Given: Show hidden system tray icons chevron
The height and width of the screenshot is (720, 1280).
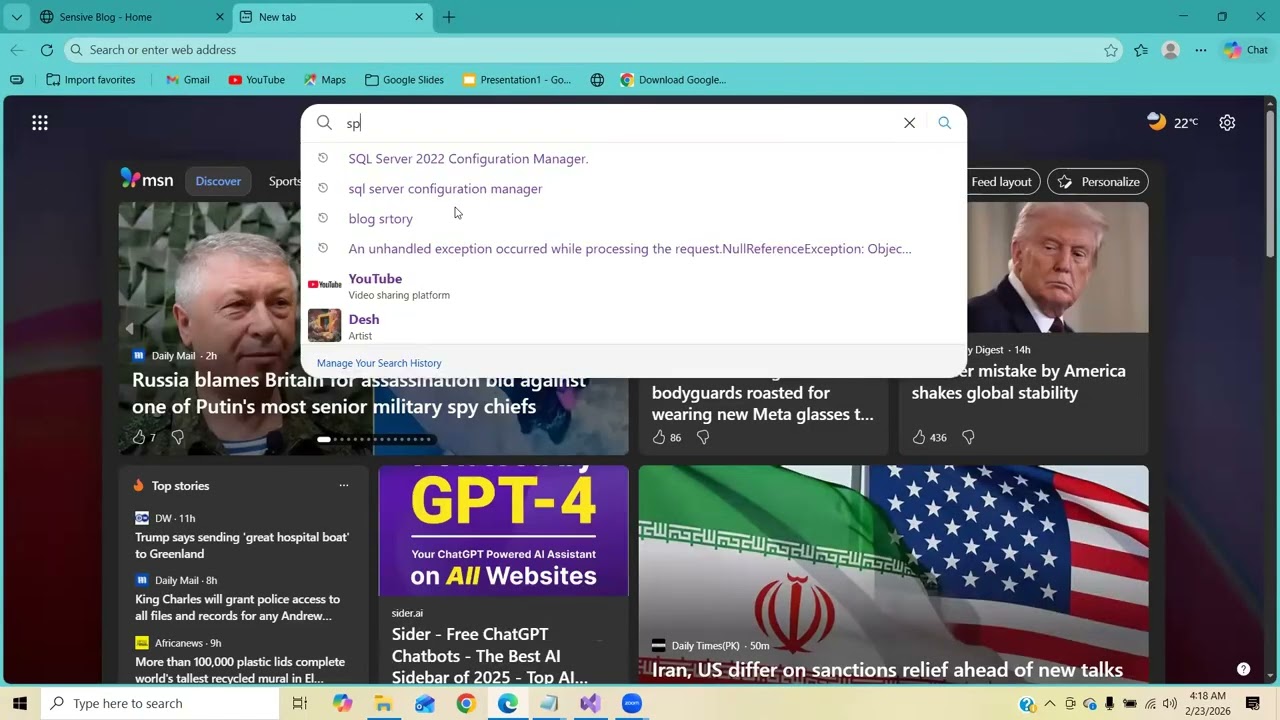Looking at the screenshot, I should [1050, 703].
